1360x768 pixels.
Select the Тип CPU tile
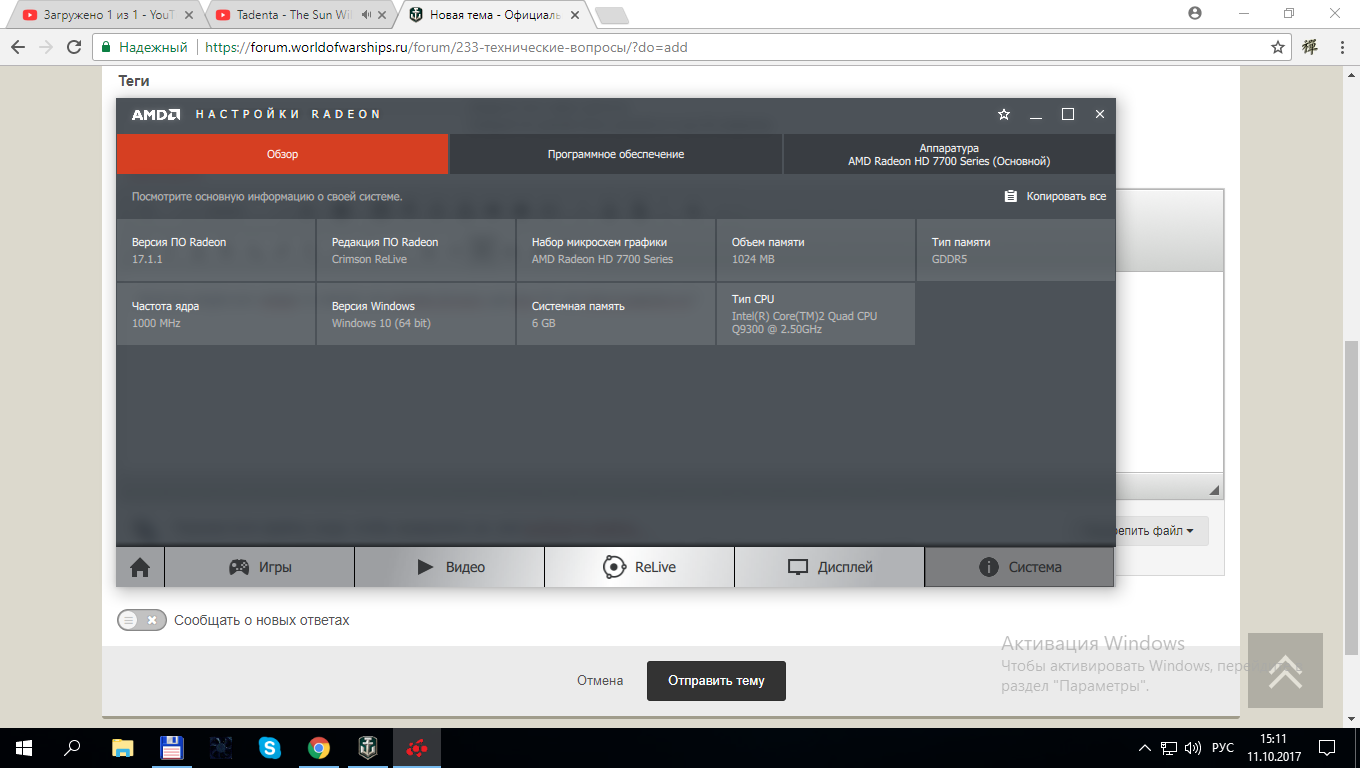[x=816, y=314]
